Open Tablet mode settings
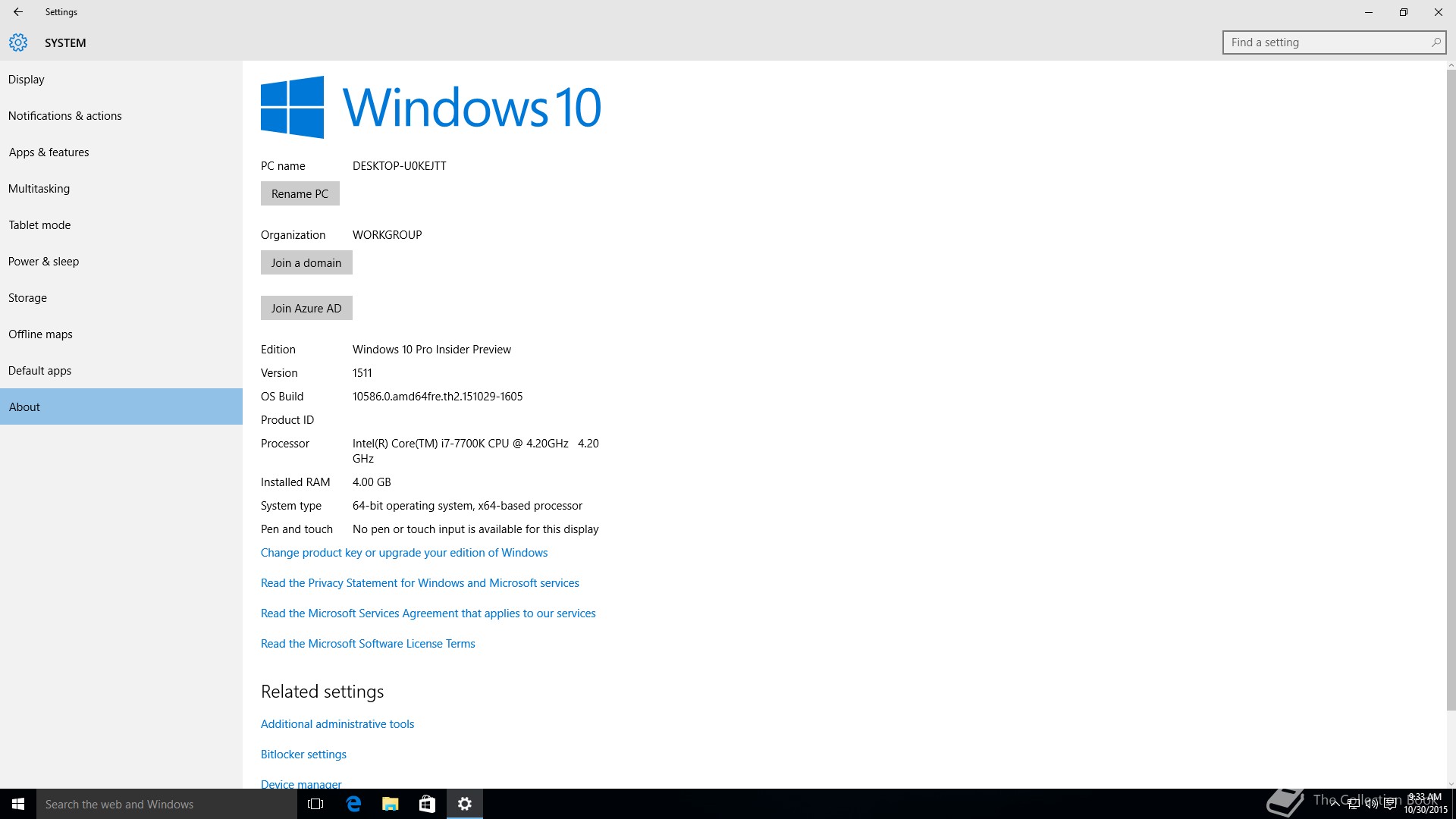1456x819 pixels. 121,225
